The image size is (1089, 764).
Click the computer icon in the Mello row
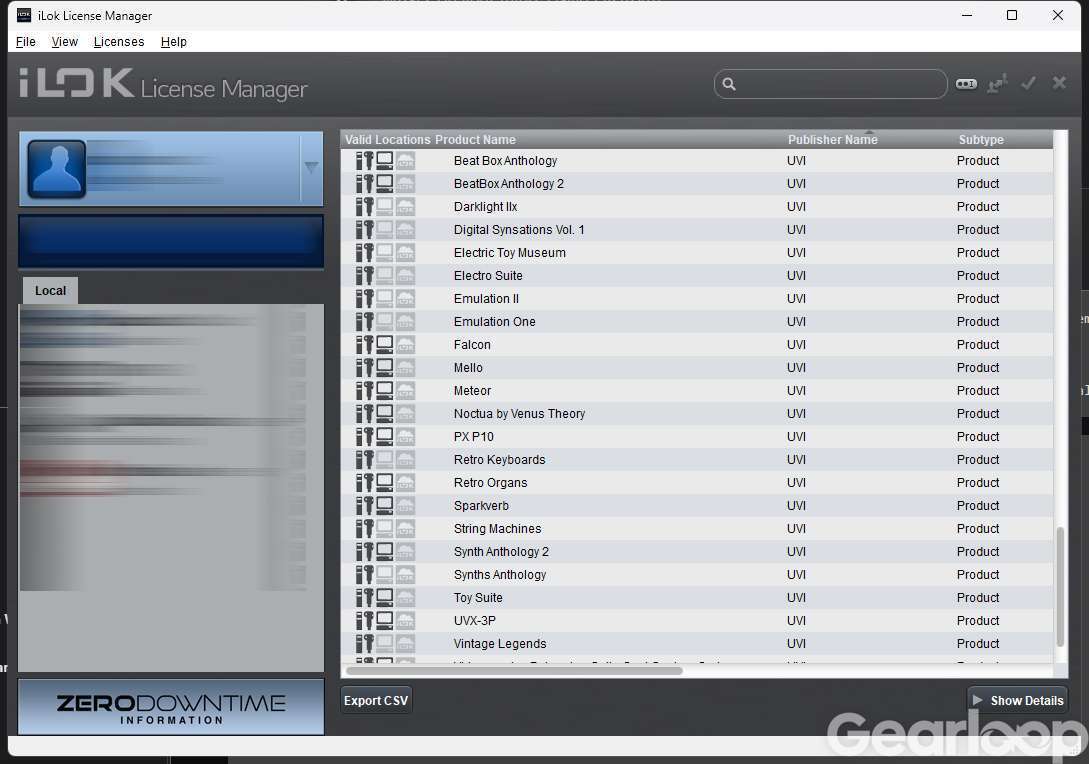point(385,367)
